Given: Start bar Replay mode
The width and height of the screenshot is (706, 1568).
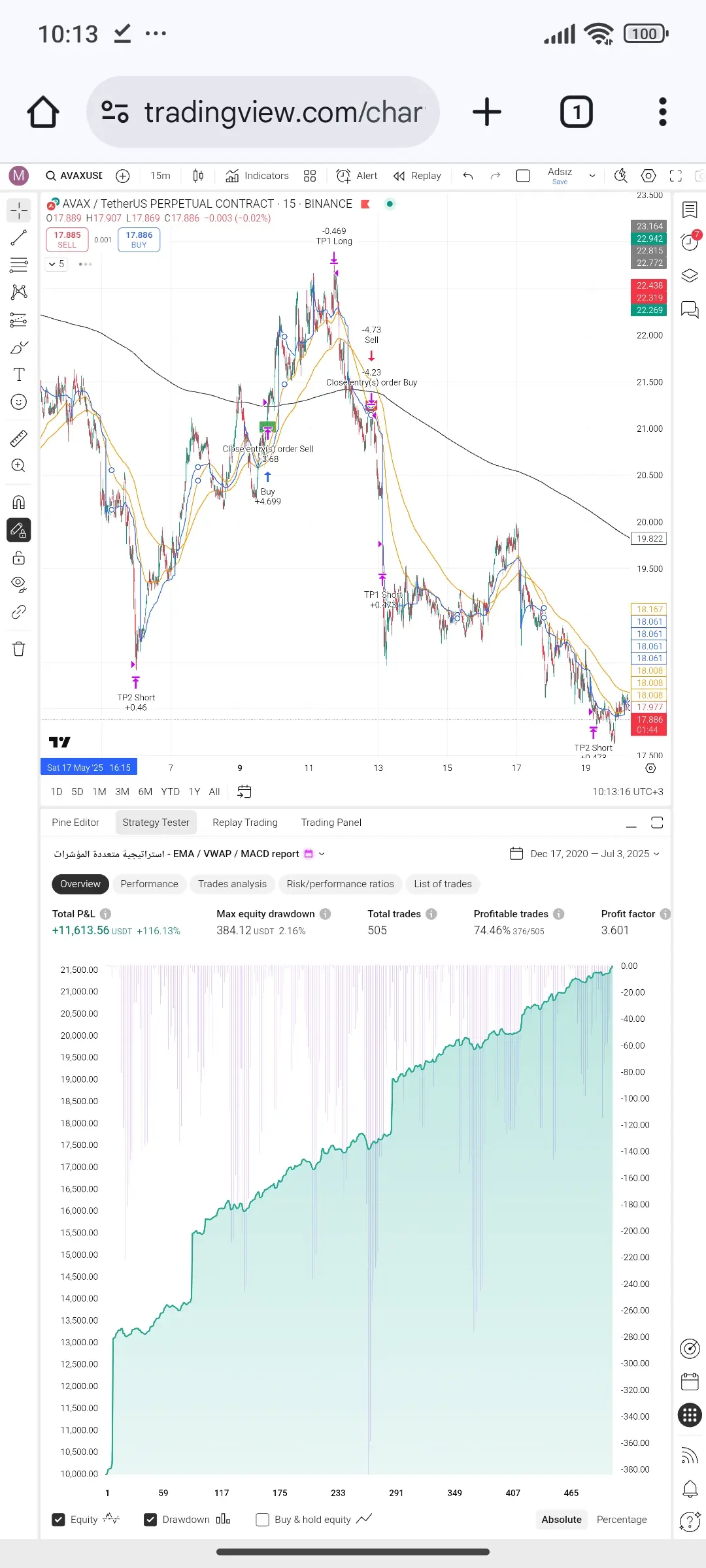Looking at the screenshot, I should pyautogui.click(x=417, y=176).
